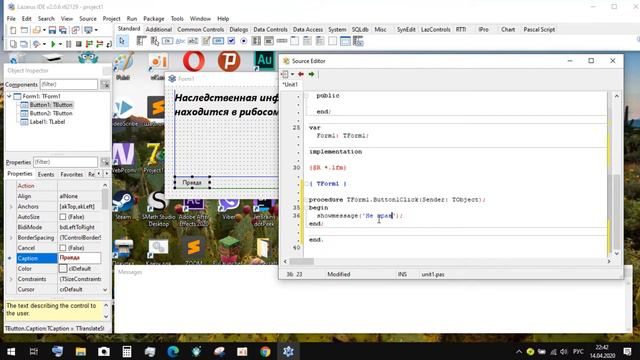Click the New Unit toolbar icon
This screenshot has height=360, width=640.
pyautogui.click(x=13, y=30)
